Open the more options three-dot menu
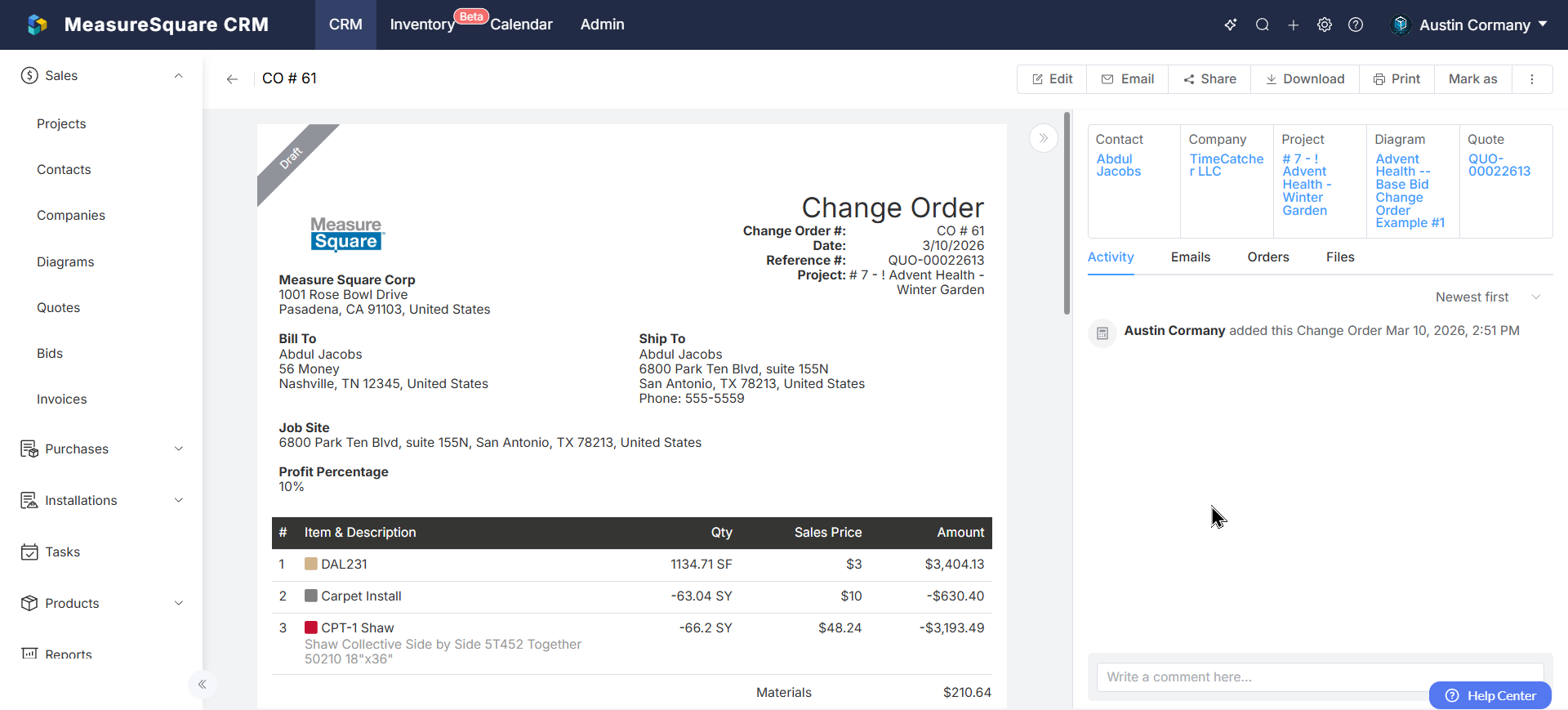This screenshot has width=1568, height=710. point(1532,79)
